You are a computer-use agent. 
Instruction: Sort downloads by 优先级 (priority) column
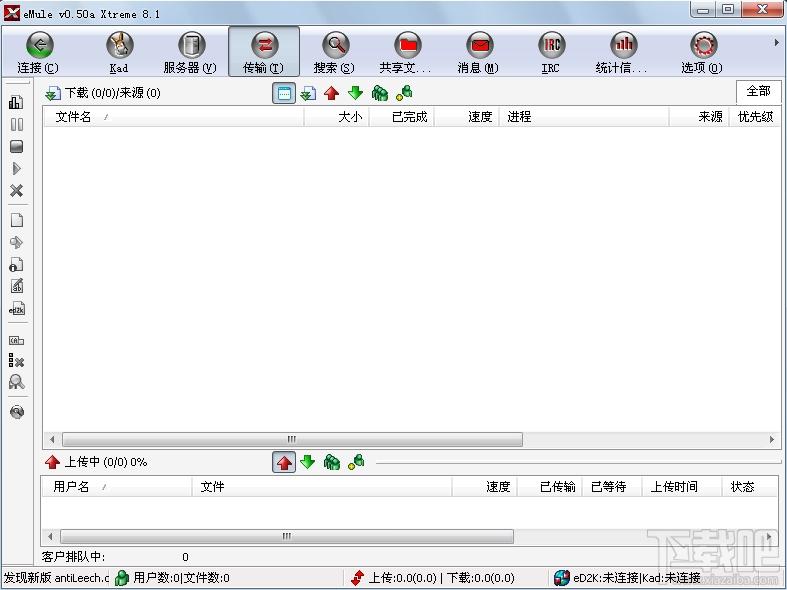tap(755, 117)
